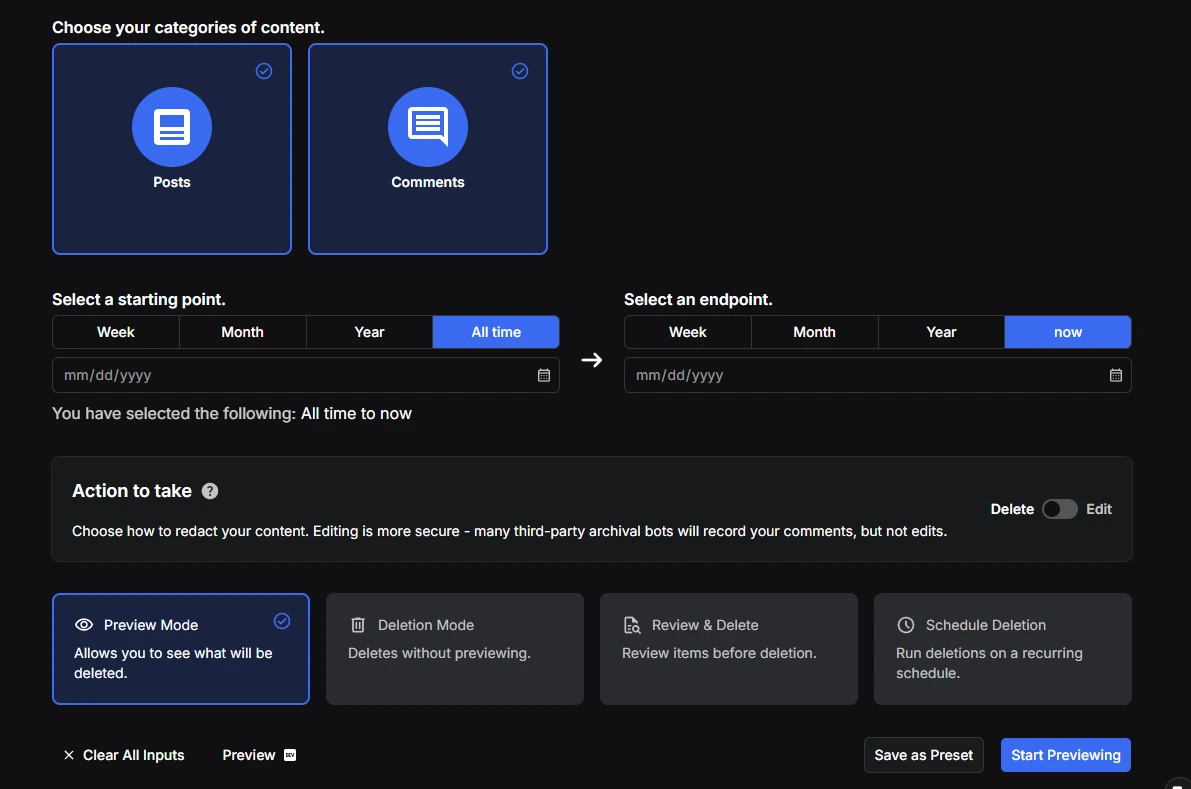1191x789 pixels.
Task: Click the Review & Delete document icon
Action: point(632,625)
